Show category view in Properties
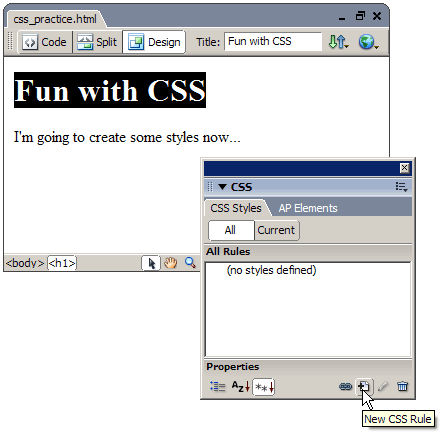This screenshot has height=432, width=440. click(x=218, y=387)
